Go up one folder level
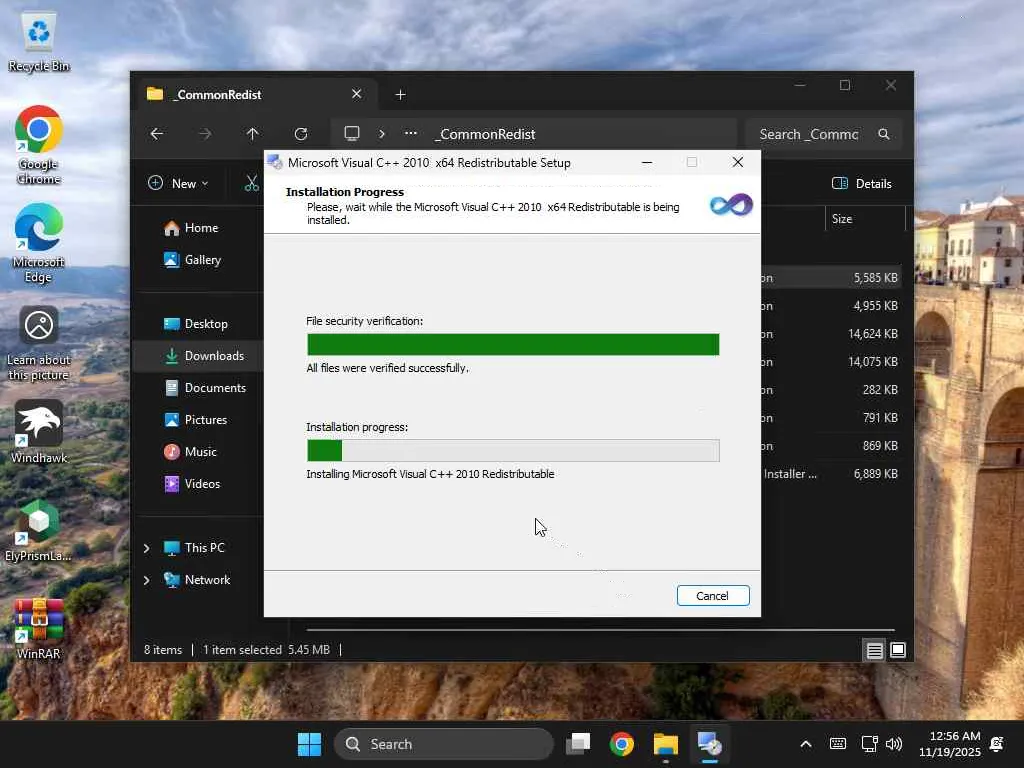Screen dimensions: 1024x768 pos(253,134)
